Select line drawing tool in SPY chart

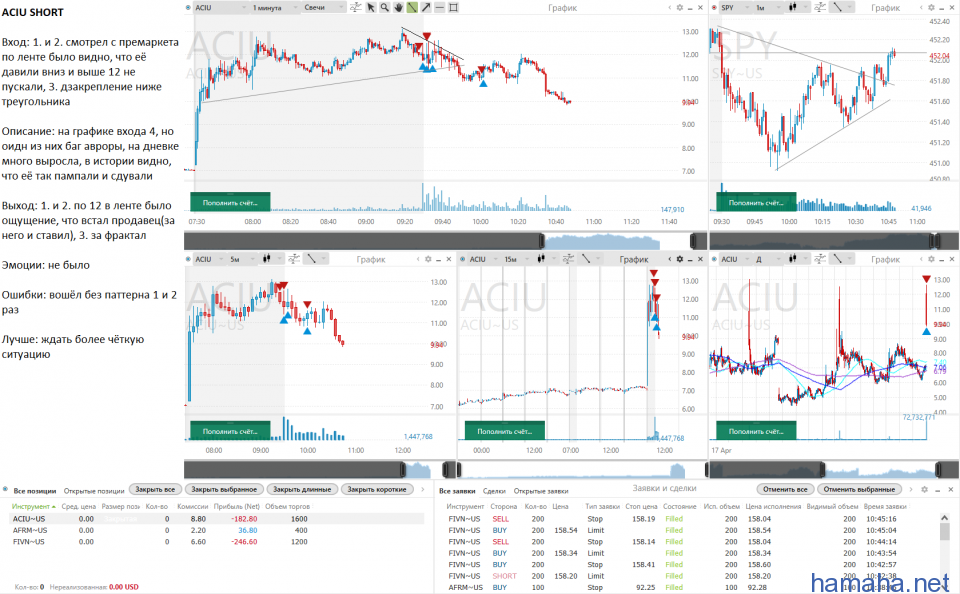838,7
